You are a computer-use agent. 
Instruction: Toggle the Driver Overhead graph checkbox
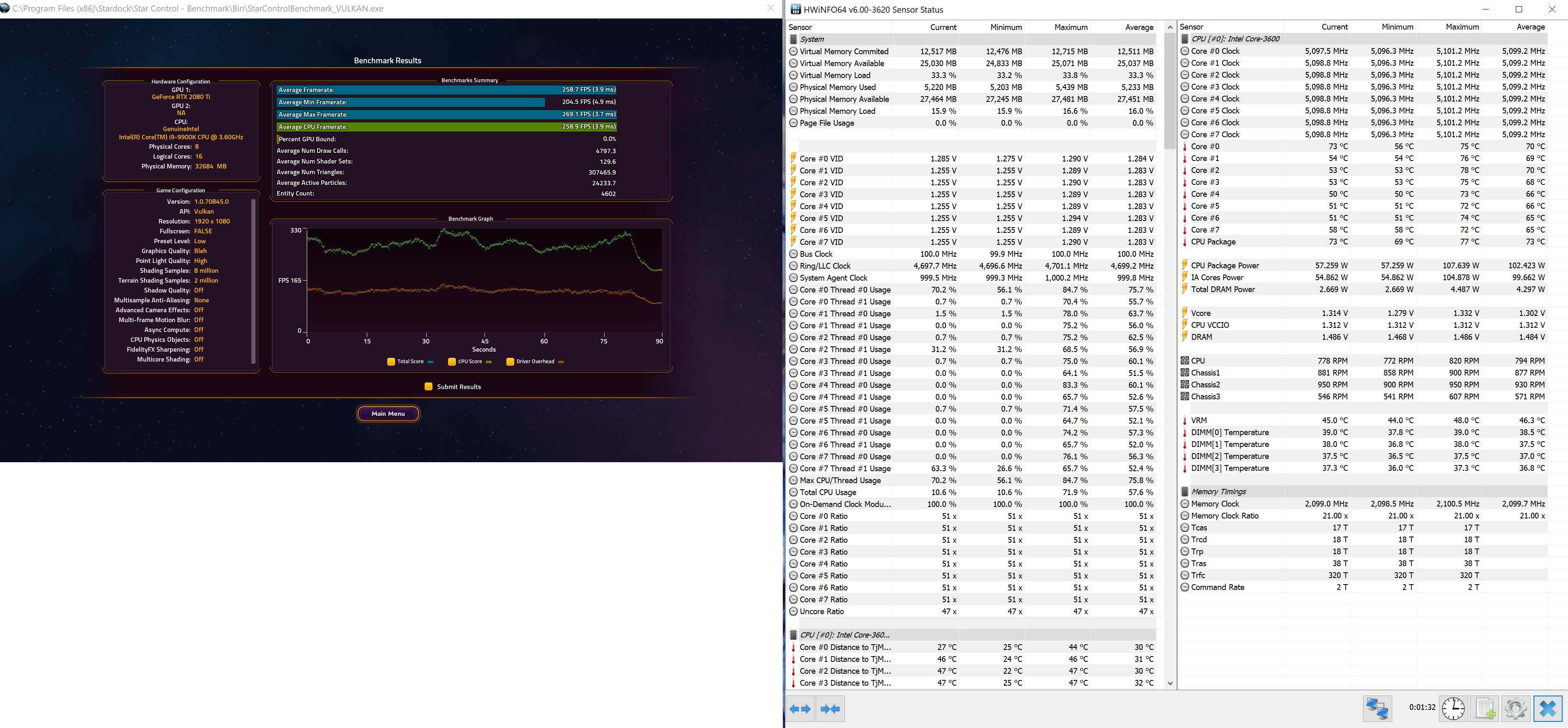click(x=510, y=362)
